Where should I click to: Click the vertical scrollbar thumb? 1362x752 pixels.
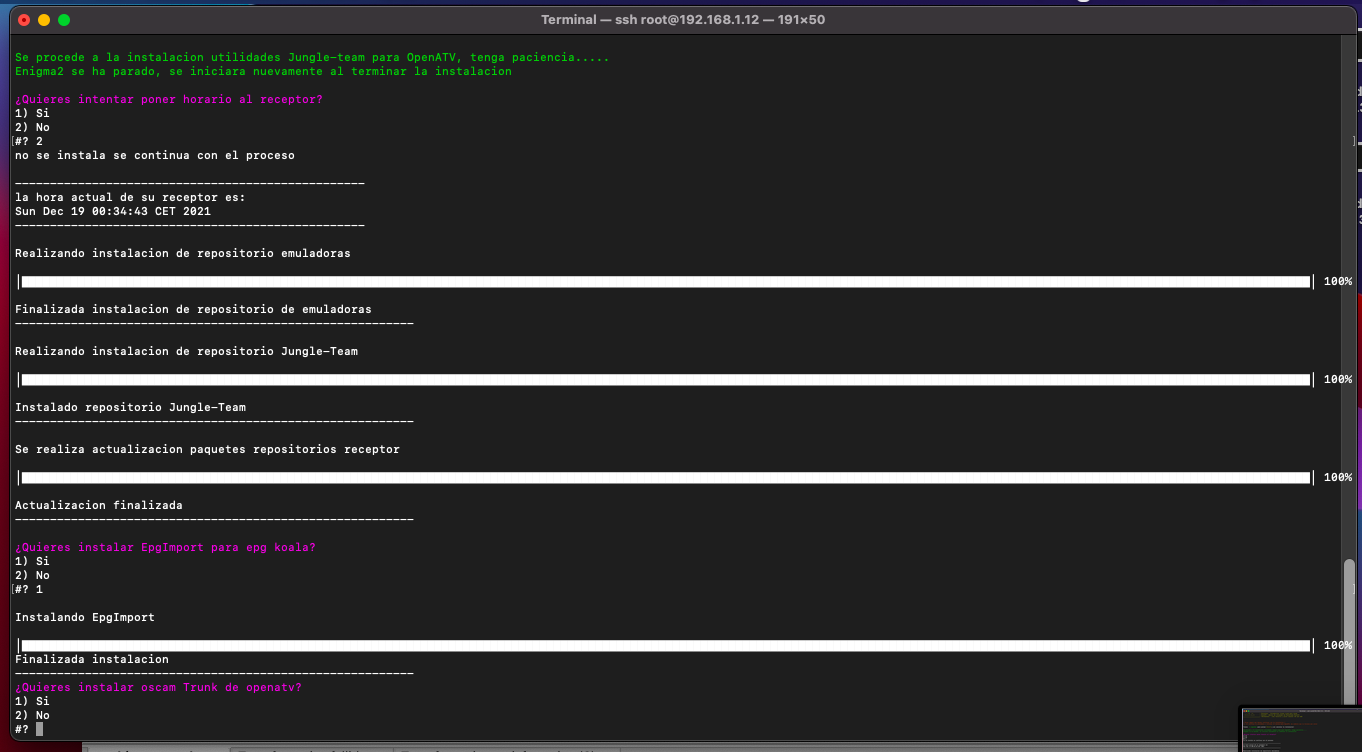point(1349,632)
